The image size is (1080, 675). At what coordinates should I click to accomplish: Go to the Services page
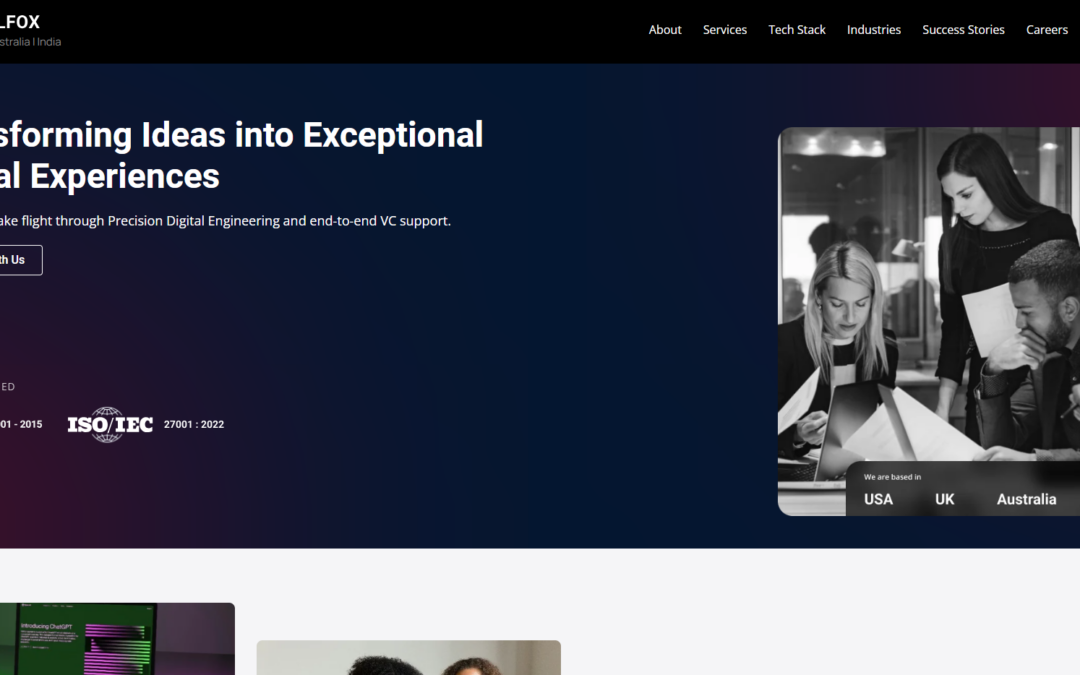pyautogui.click(x=725, y=30)
